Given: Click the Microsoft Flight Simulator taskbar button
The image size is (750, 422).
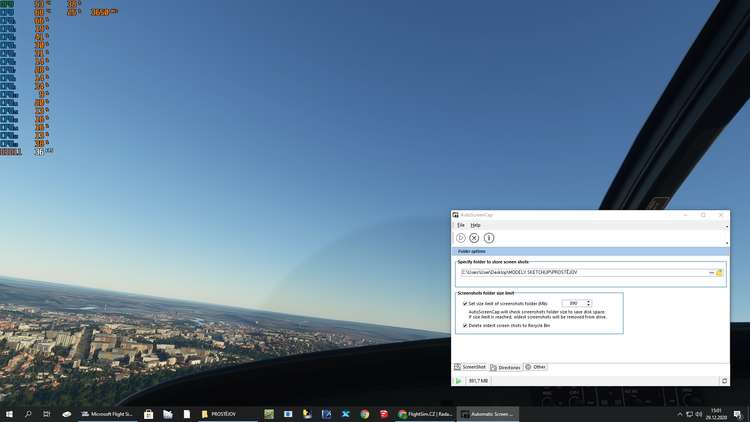Looking at the screenshot, I should pyautogui.click(x=106, y=414).
